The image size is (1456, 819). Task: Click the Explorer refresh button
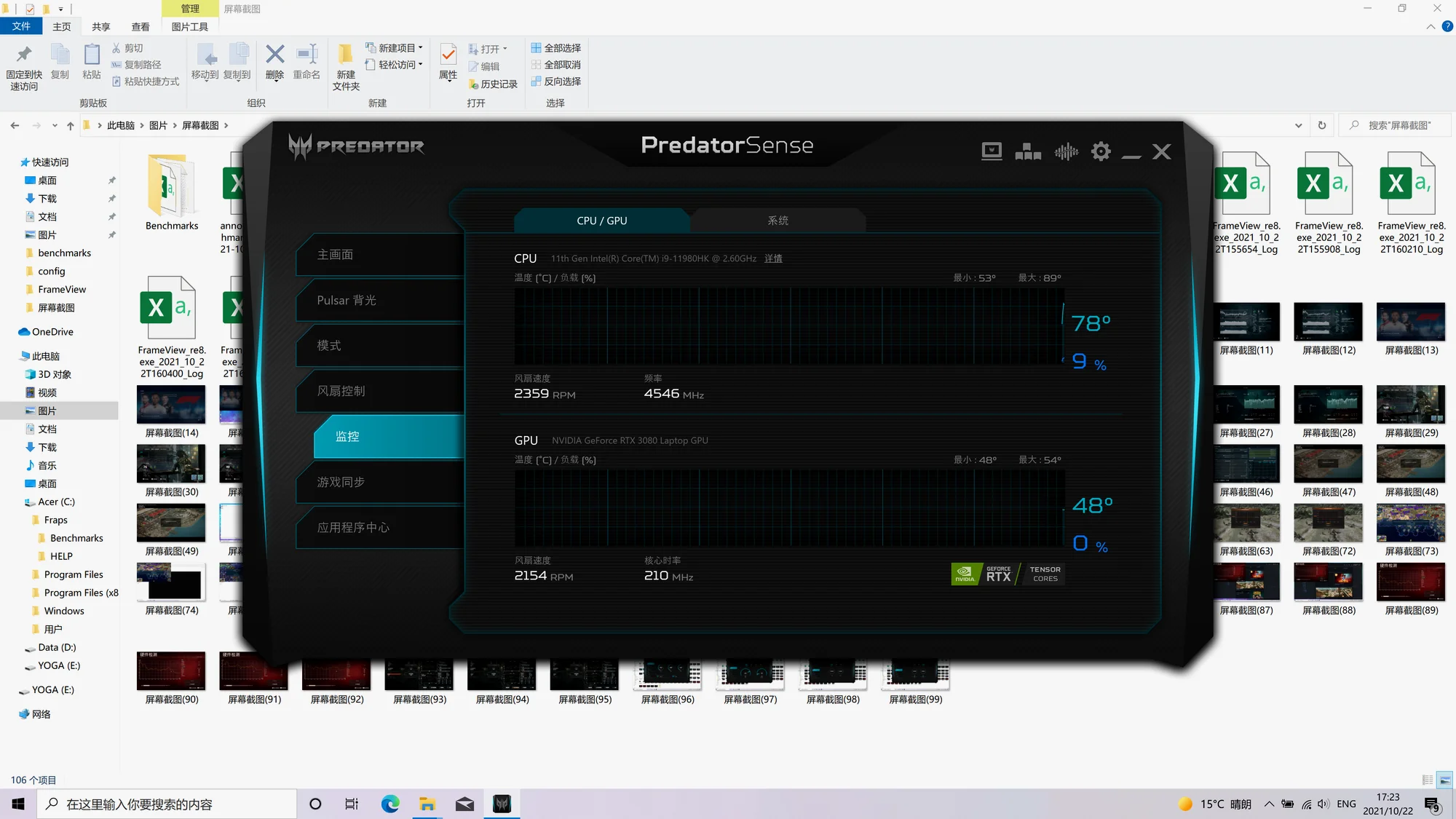pos(1322,125)
